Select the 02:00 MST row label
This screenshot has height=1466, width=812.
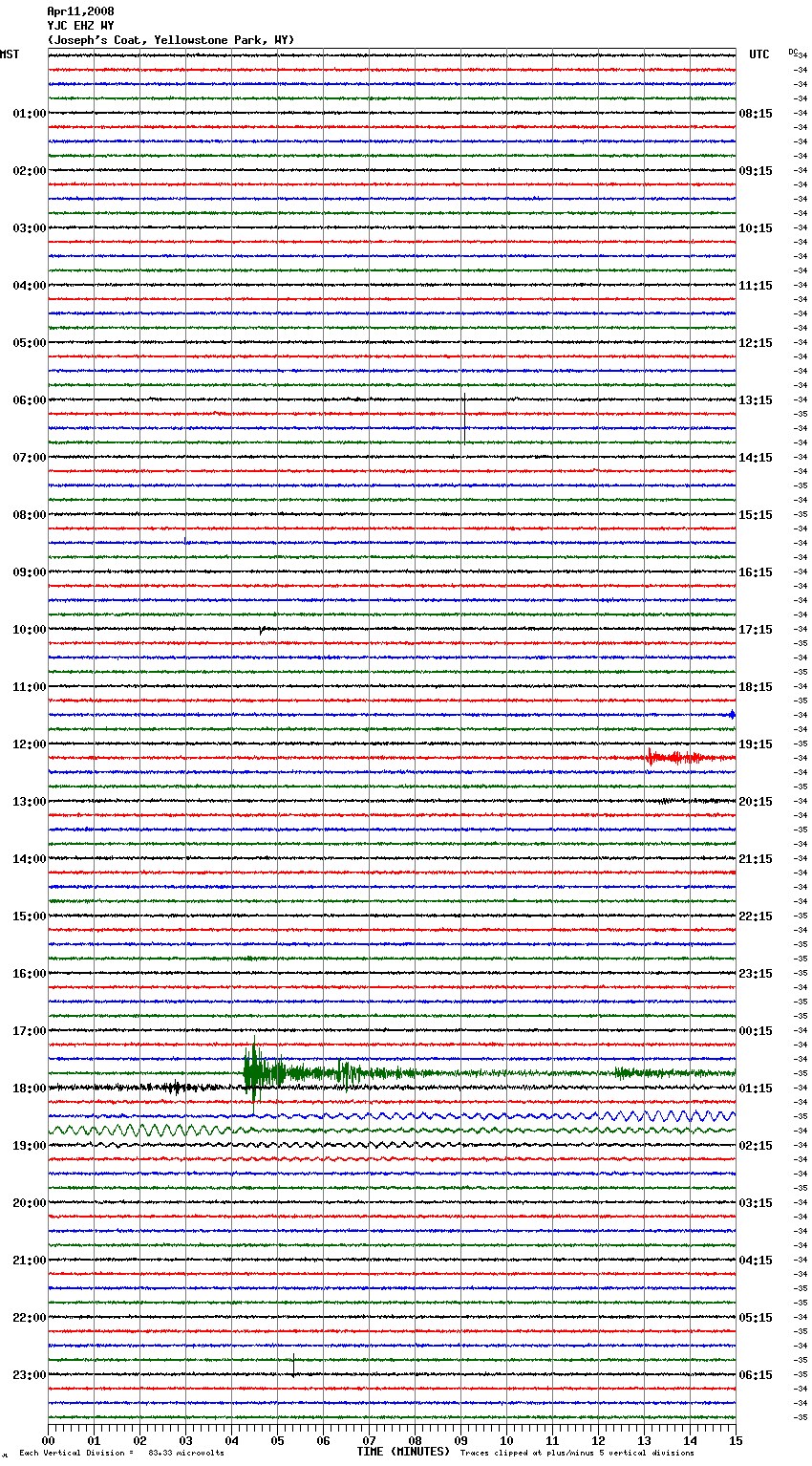point(30,171)
